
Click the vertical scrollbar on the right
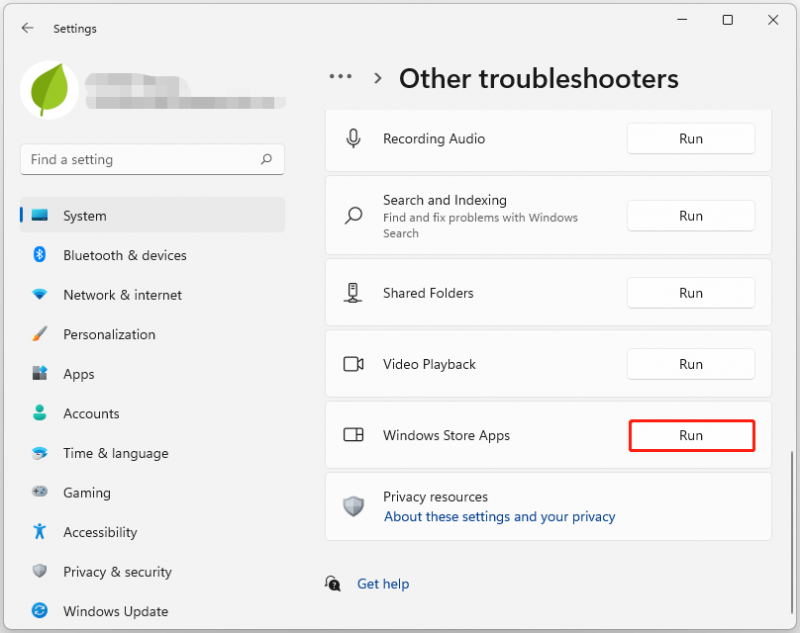[x=792, y=532]
